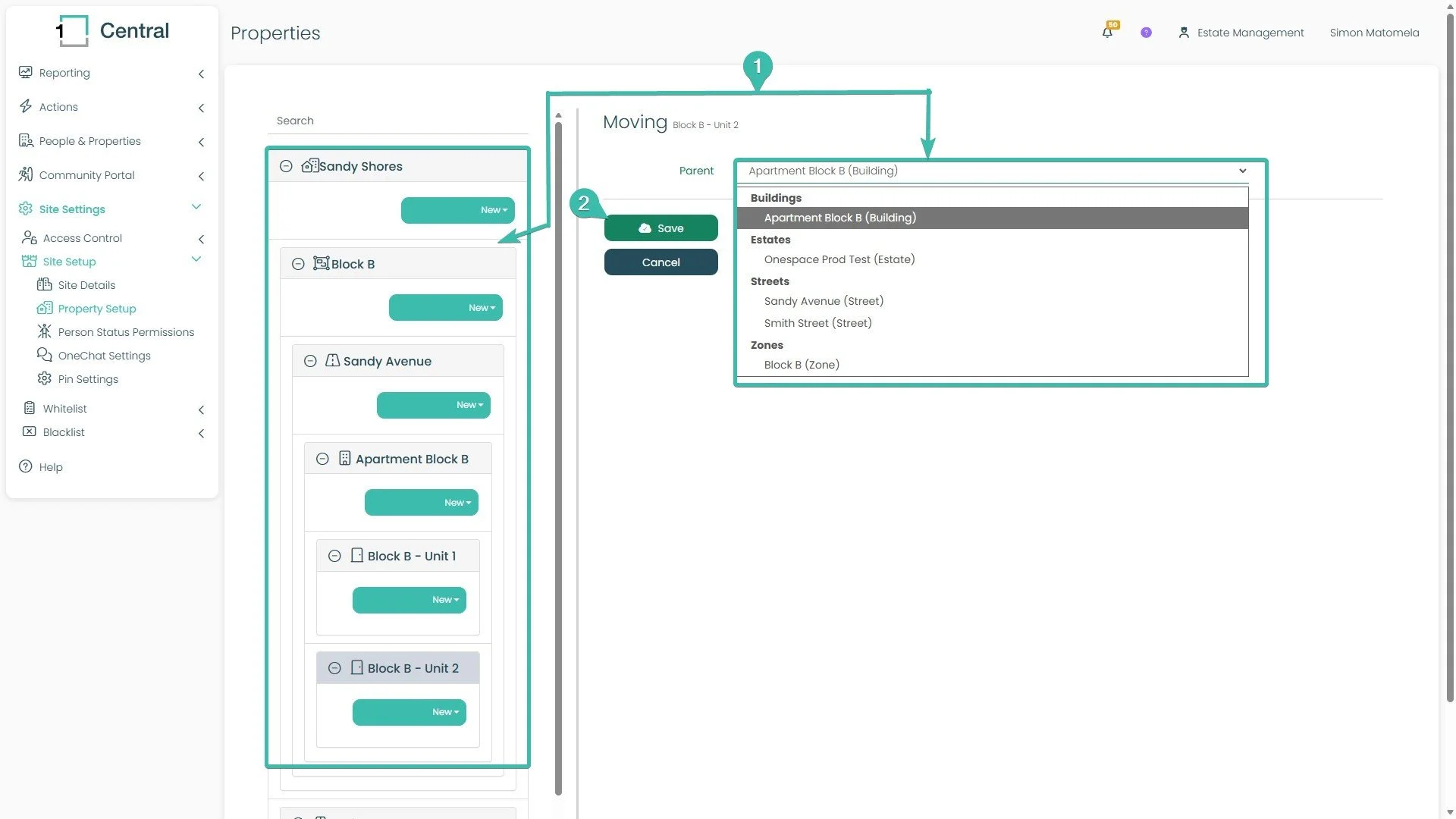Click the Sandy Shores estate icon
Image resolution: width=1456 pixels, height=819 pixels.
pyautogui.click(x=309, y=166)
